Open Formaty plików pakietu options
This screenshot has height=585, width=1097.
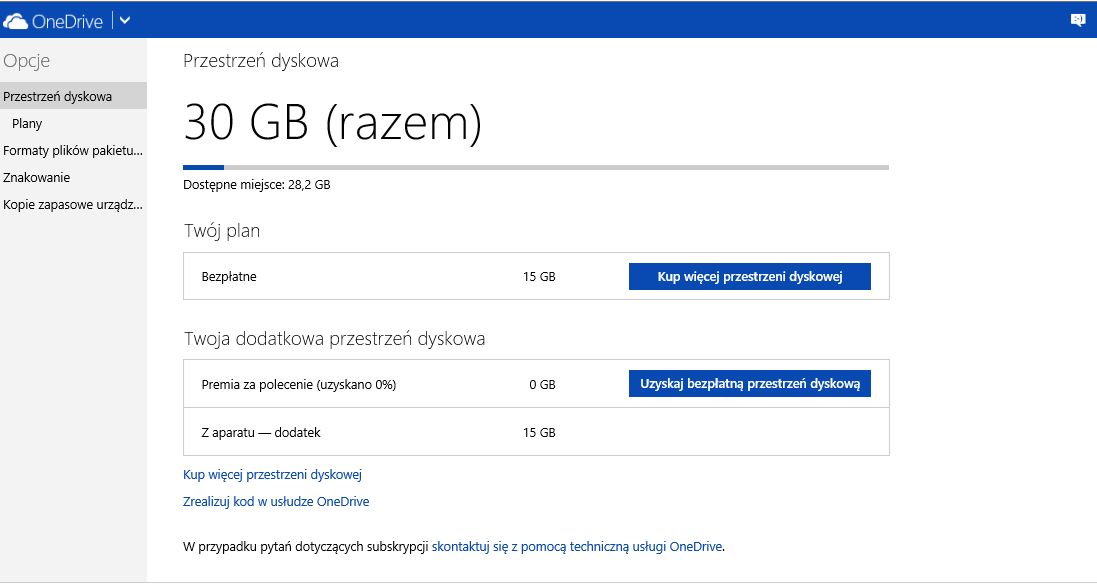pyautogui.click(x=73, y=150)
